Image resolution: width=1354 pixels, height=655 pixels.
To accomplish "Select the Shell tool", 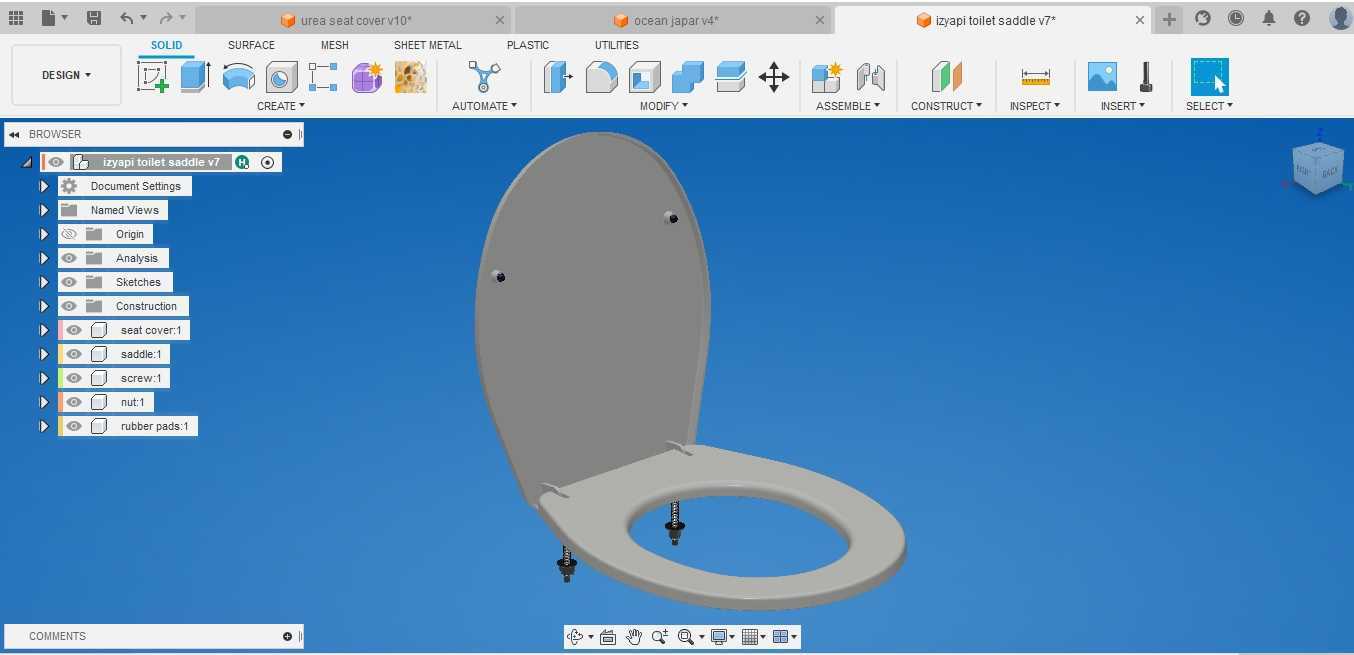I will (644, 77).
